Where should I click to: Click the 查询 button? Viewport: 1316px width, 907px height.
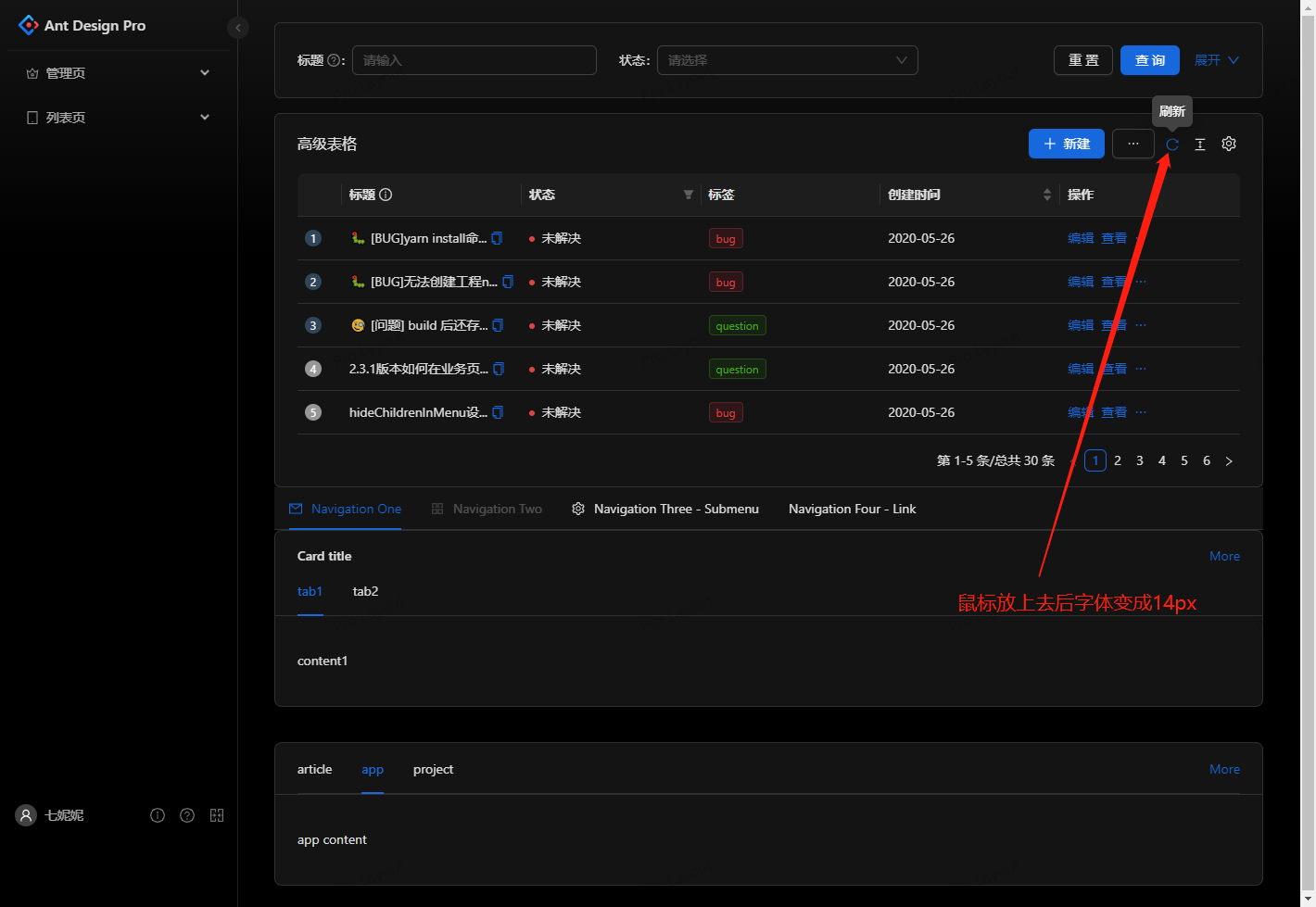pyautogui.click(x=1150, y=60)
